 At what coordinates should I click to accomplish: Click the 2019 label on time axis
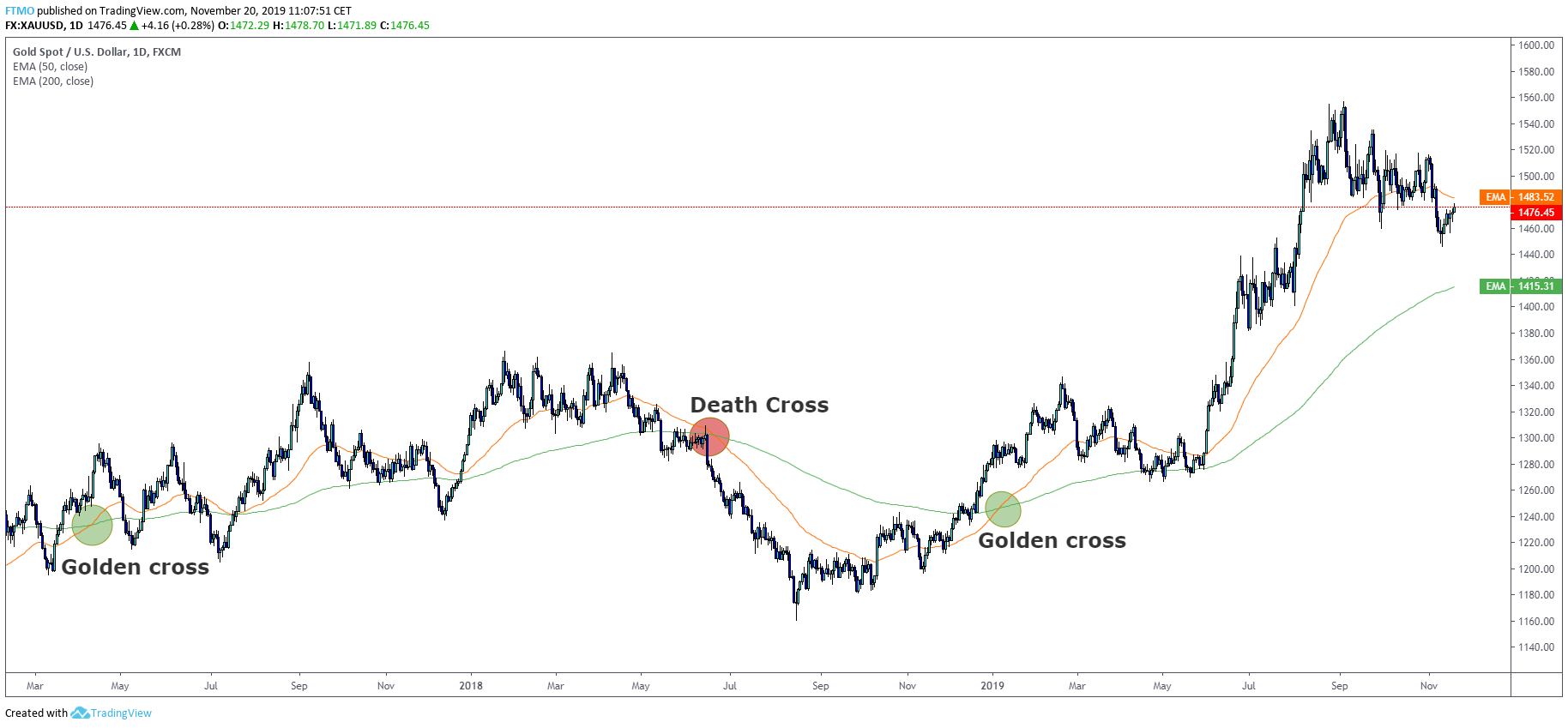point(992,686)
